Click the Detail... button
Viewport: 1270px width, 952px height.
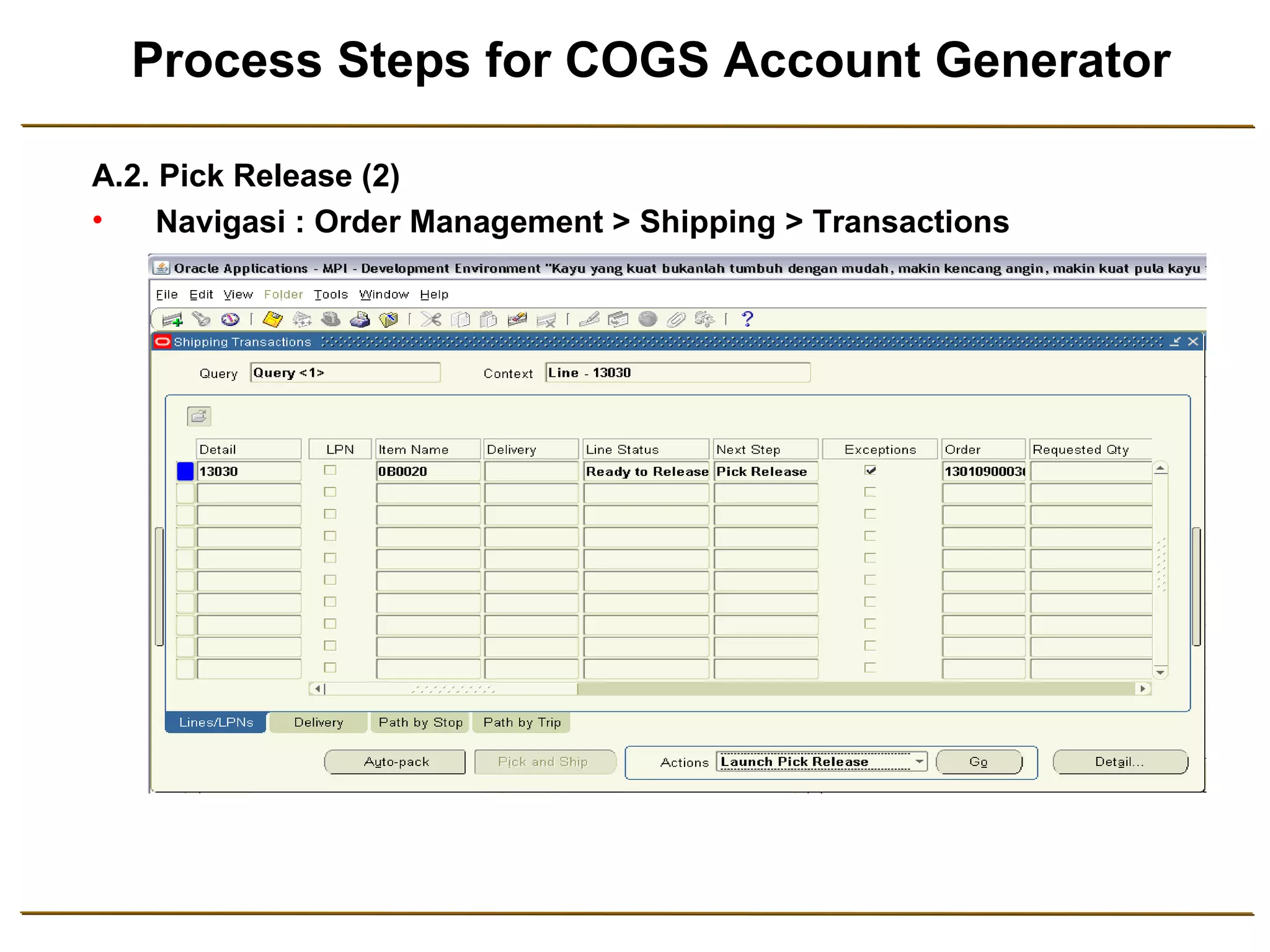(x=1119, y=762)
